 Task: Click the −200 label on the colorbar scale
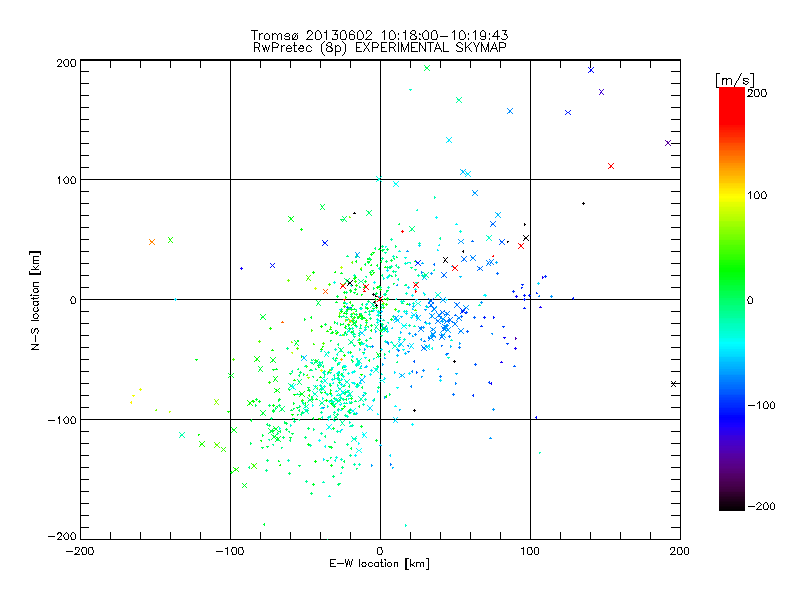761,506
